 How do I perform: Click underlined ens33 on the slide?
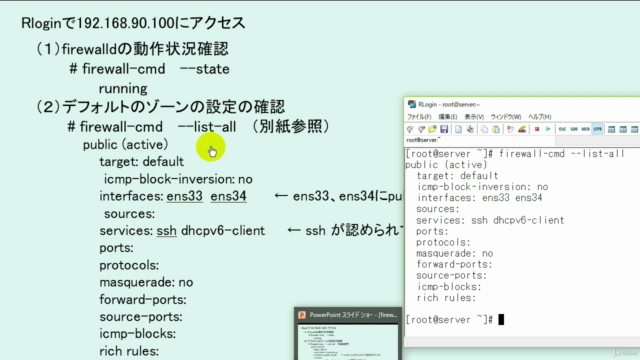tap(184, 196)
